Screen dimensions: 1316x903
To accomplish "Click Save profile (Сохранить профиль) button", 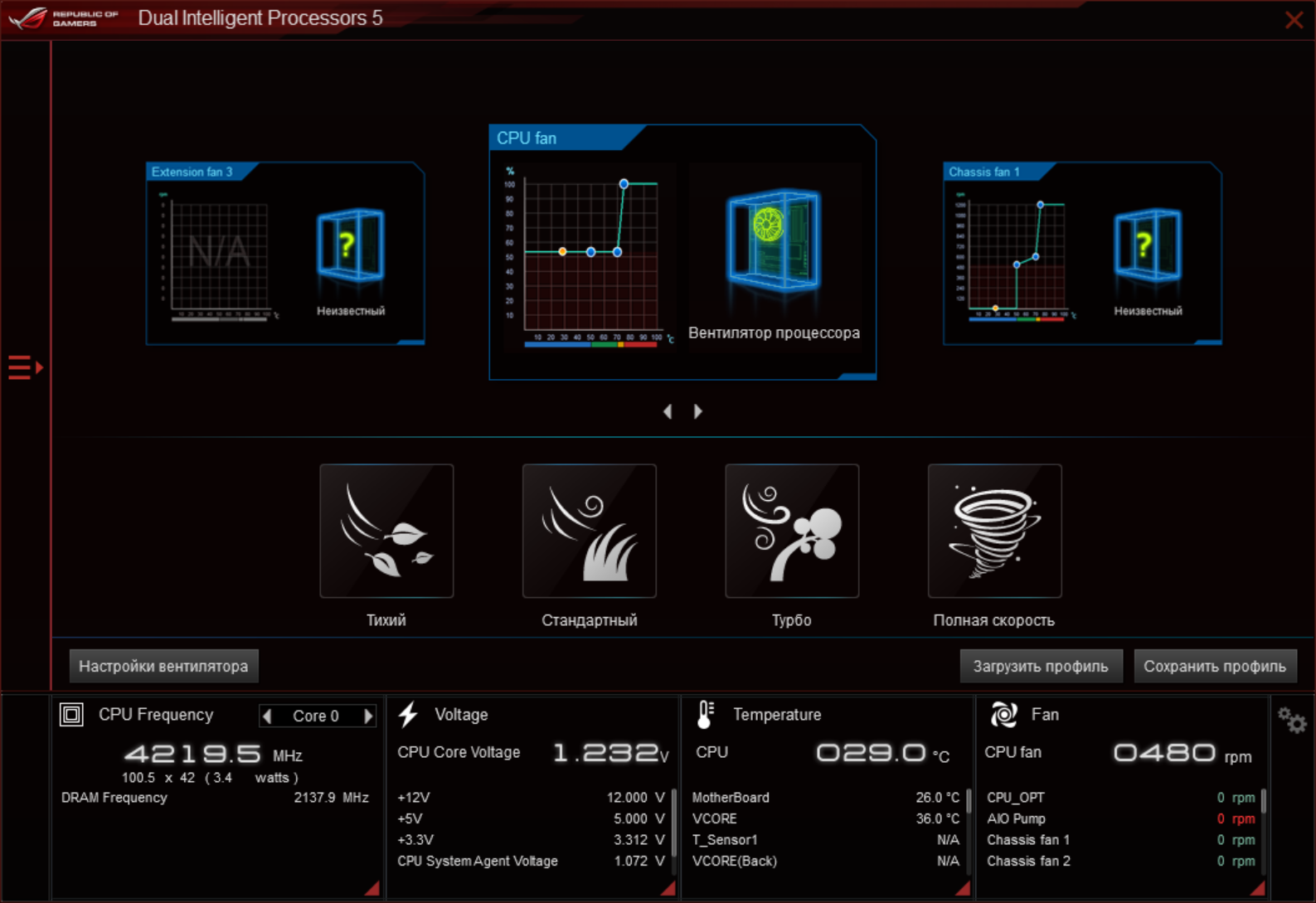I will tap(1215, 666).
